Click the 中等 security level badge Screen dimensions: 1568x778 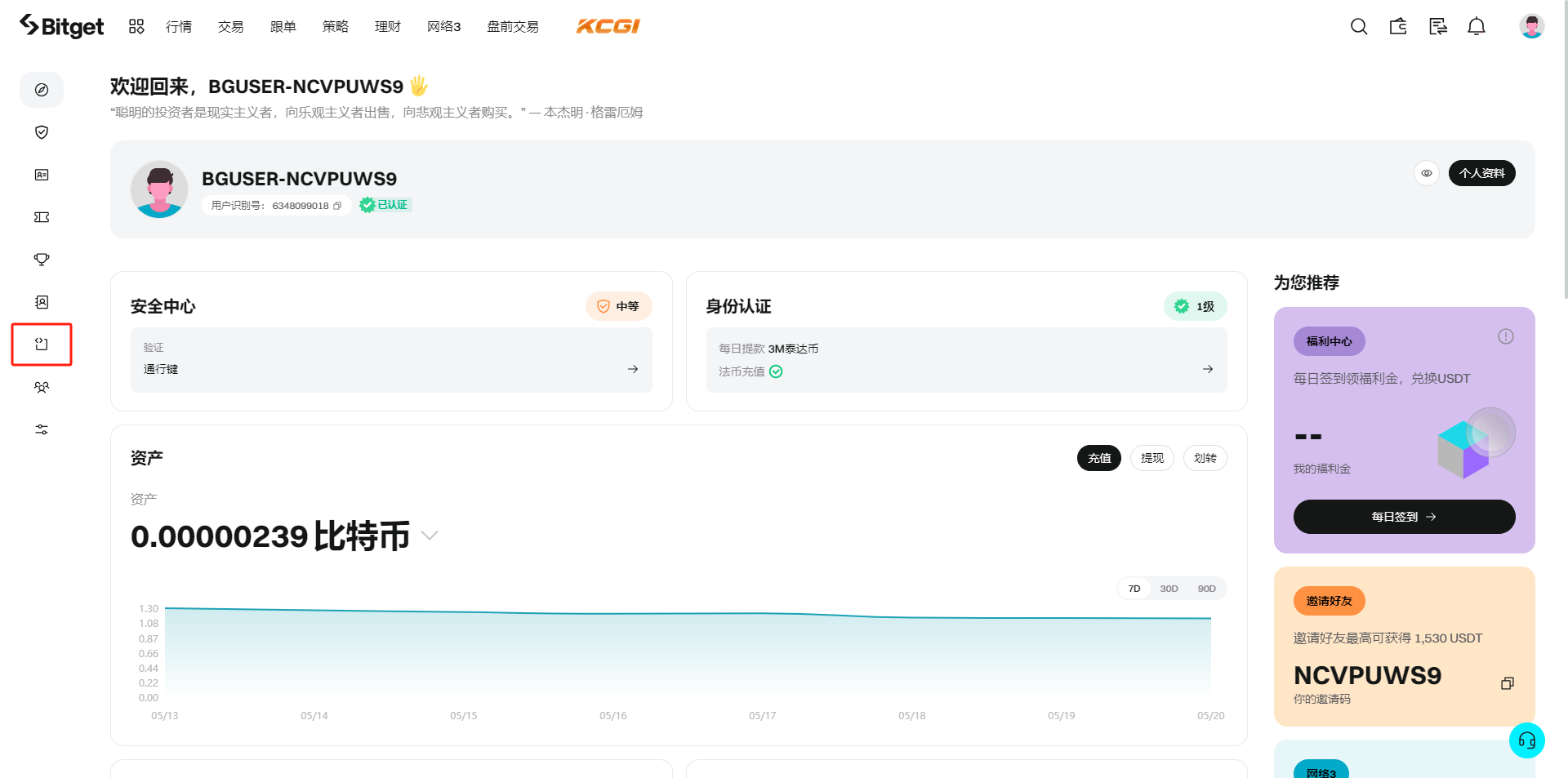pos(618,306)
